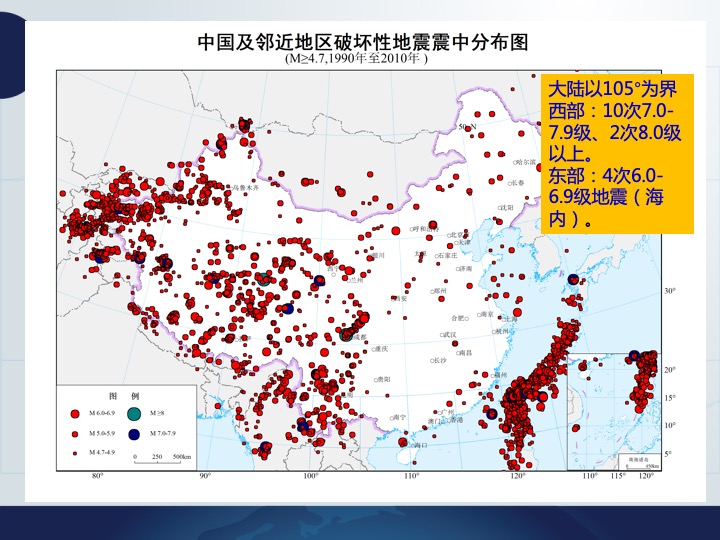Click the teal M≥8 legend circle
The image size is (720, 540).
[134, 413]
